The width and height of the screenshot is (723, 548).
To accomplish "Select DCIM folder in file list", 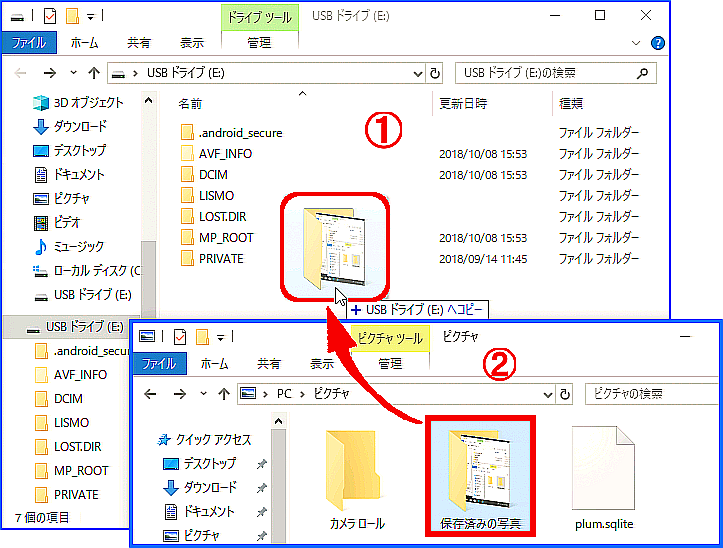I will click(204, 174).
